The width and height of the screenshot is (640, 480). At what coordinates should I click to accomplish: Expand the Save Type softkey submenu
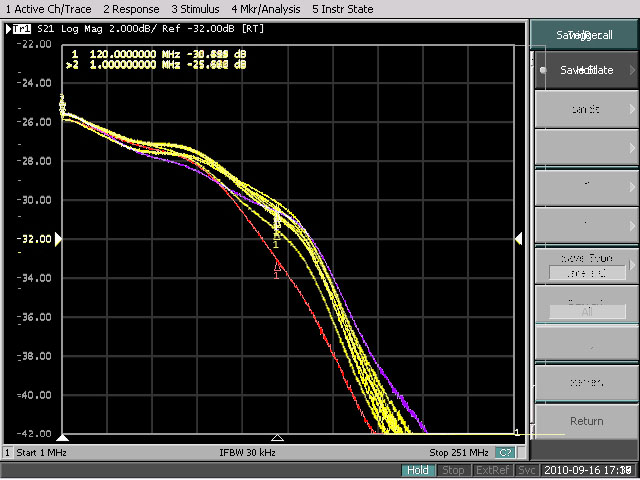tap(585, 265)
